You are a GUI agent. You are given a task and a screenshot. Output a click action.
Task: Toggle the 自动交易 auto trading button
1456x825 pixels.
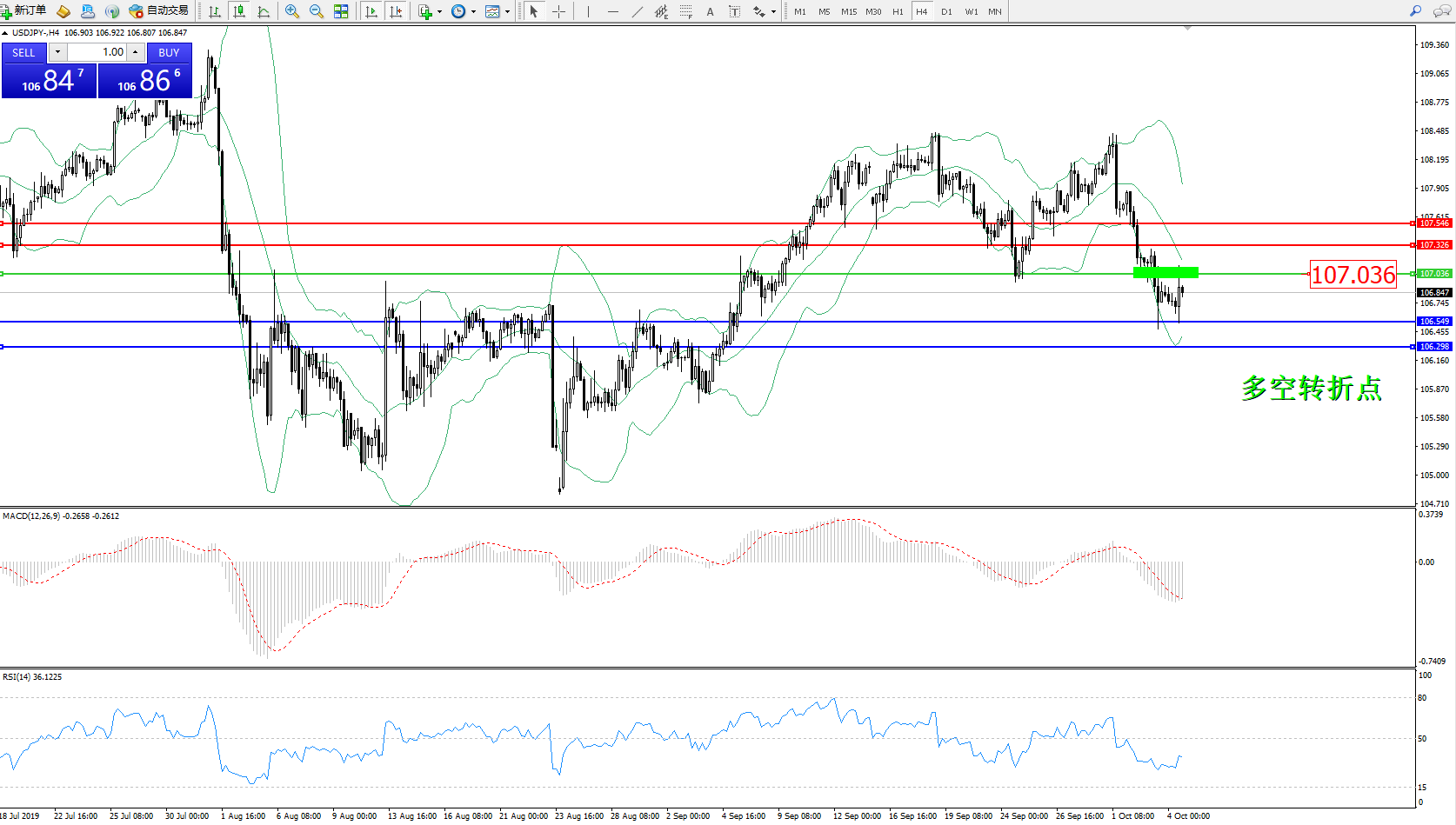pyautogui.click(x=158, y=11)
